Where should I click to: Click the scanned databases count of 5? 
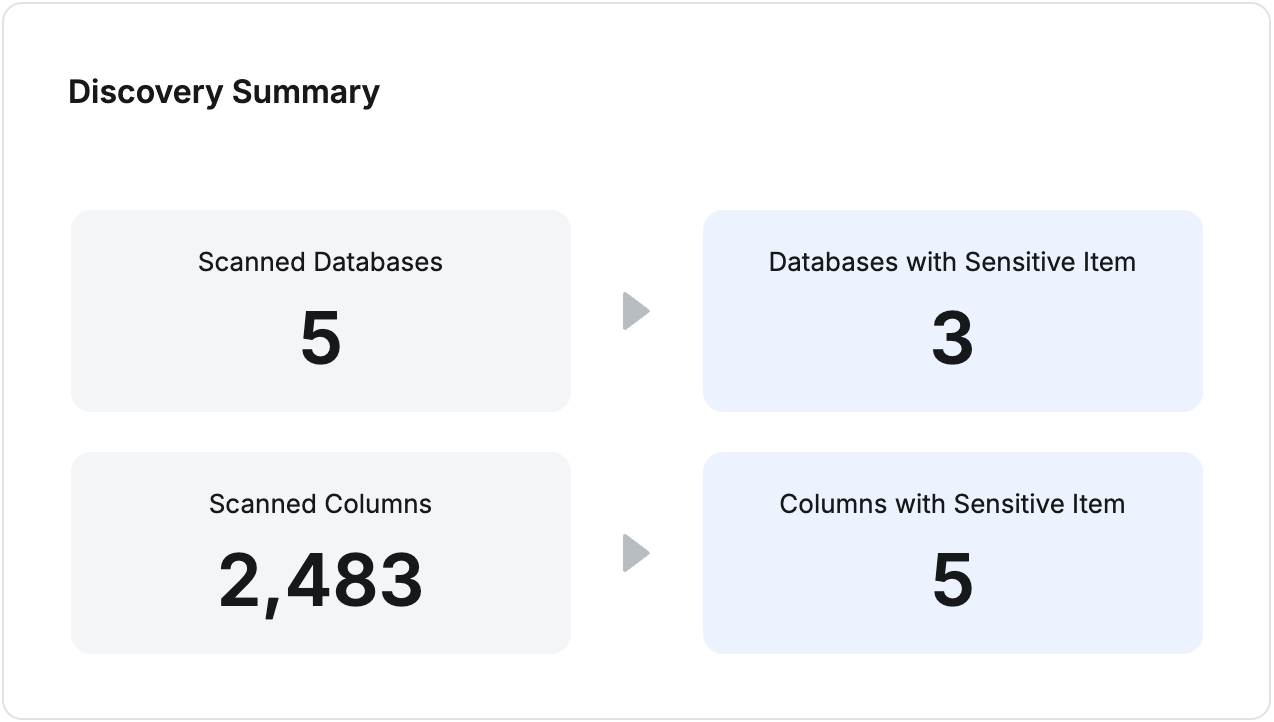(321, 338)
